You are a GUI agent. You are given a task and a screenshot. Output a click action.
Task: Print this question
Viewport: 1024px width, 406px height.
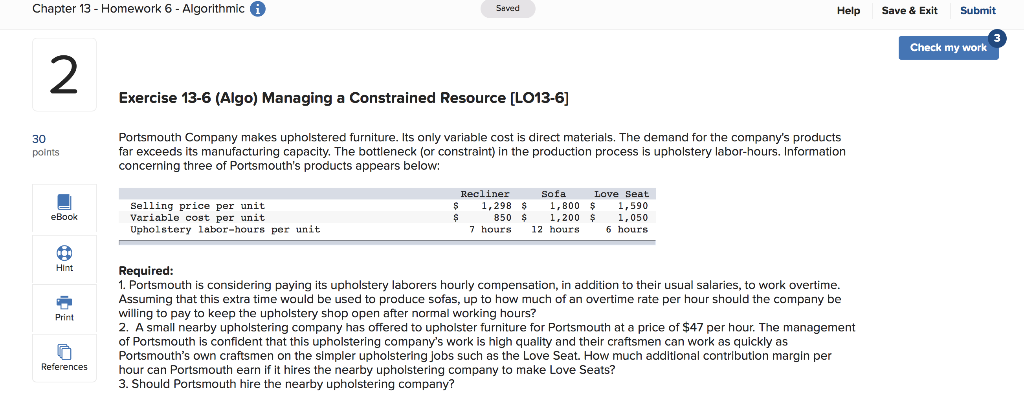click(64, 307)
